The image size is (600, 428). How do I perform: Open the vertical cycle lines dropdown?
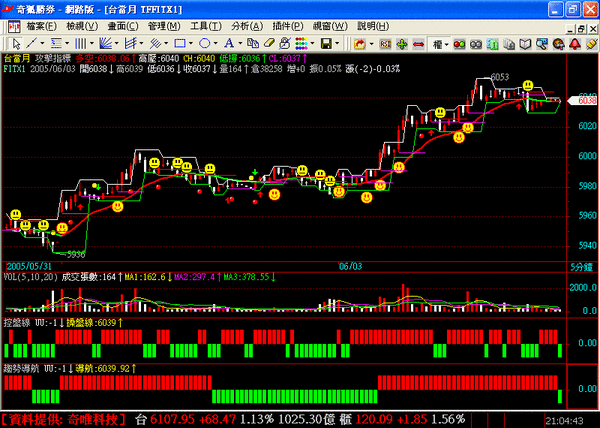click(91, 44)
